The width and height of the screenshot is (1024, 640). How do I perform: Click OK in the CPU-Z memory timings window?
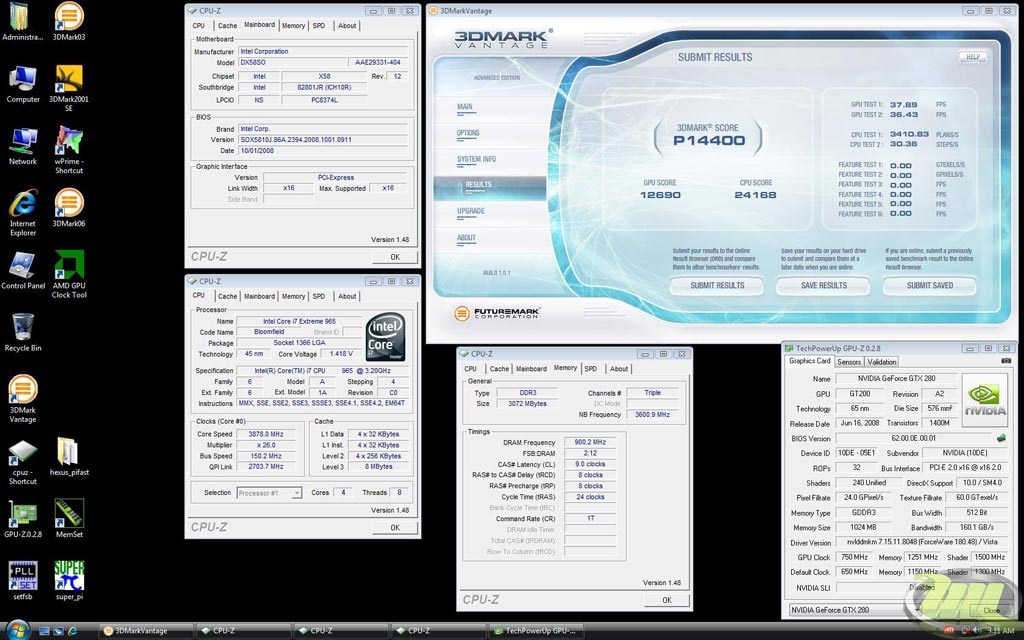click(x=666, y=600)
